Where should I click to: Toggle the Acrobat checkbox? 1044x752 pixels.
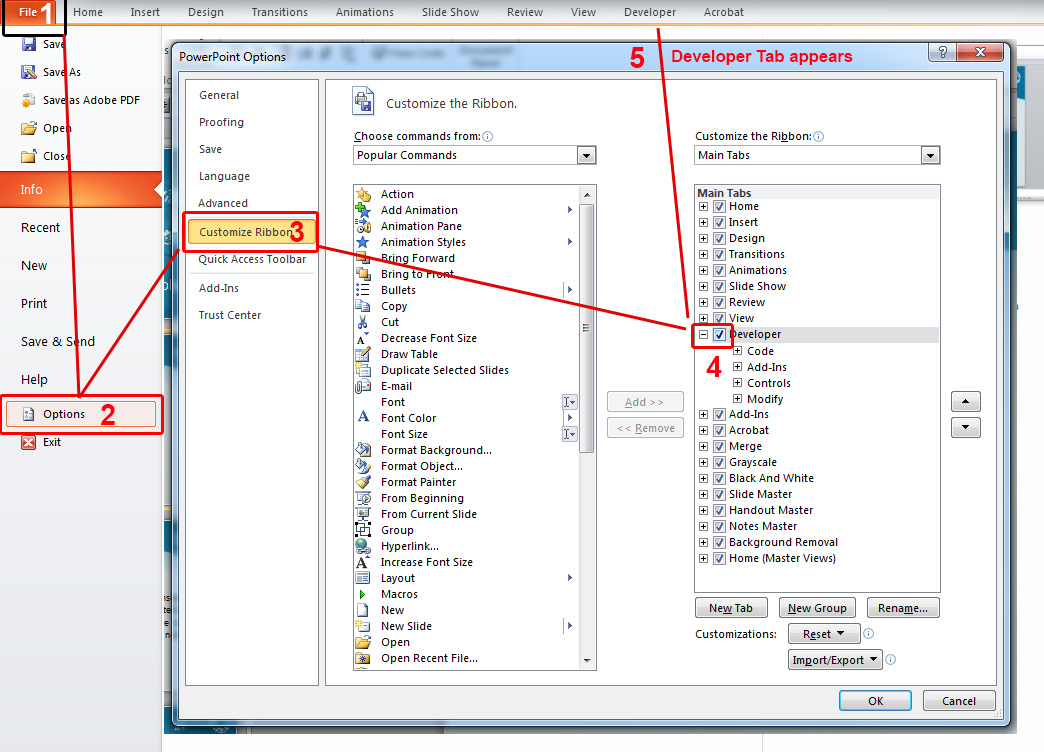coord(719,430)
